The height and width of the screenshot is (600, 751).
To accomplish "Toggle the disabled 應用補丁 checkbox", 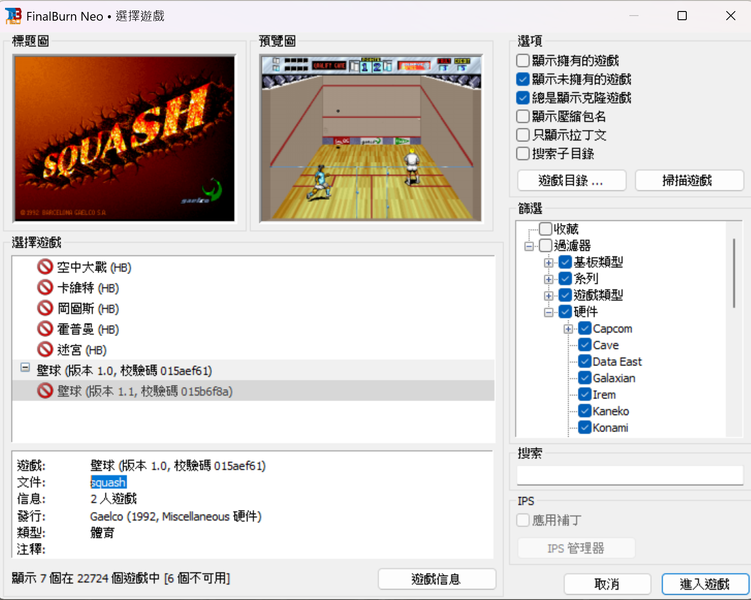I will [x=523, y=520].
